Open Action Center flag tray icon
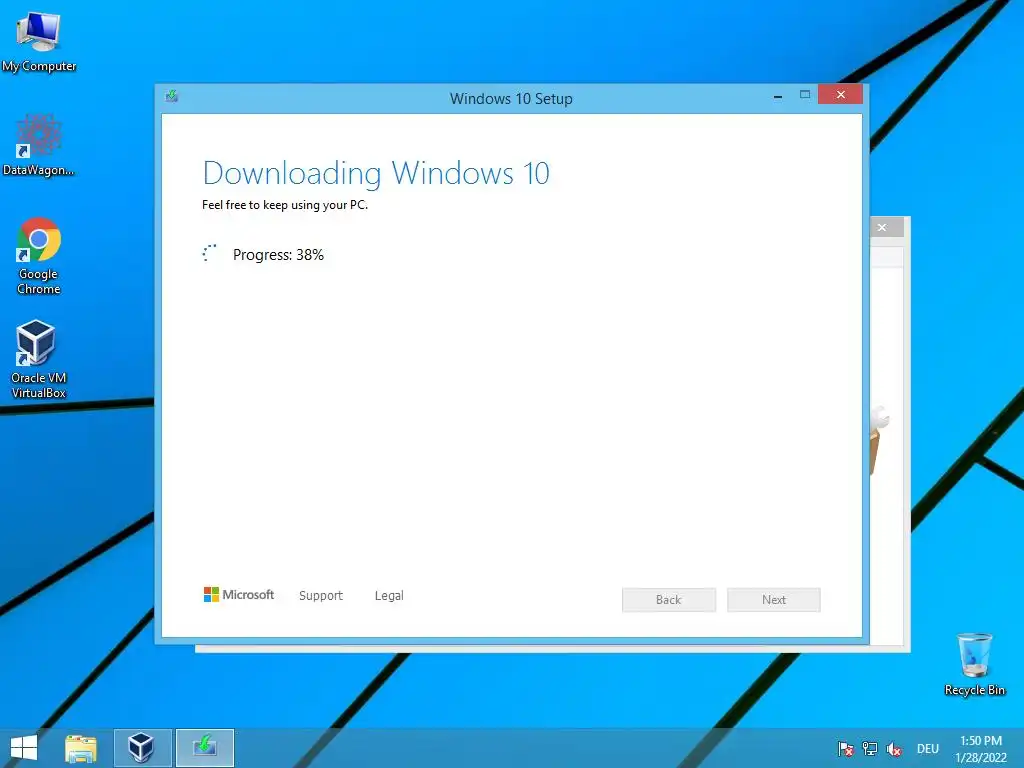This screenshot has height=768, width=1024. coord(846,749)
